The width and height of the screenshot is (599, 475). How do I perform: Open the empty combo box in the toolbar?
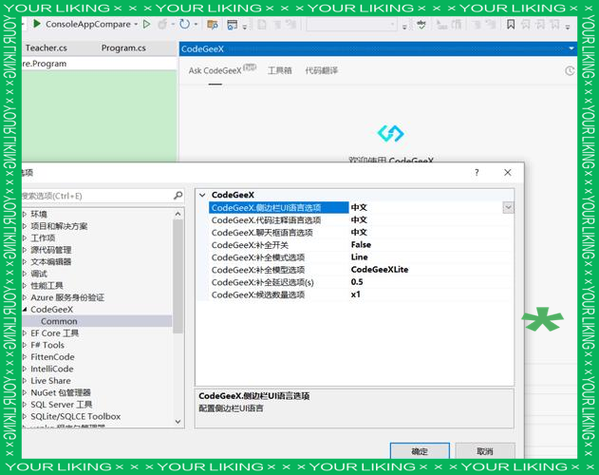click(x=351, y=25)
